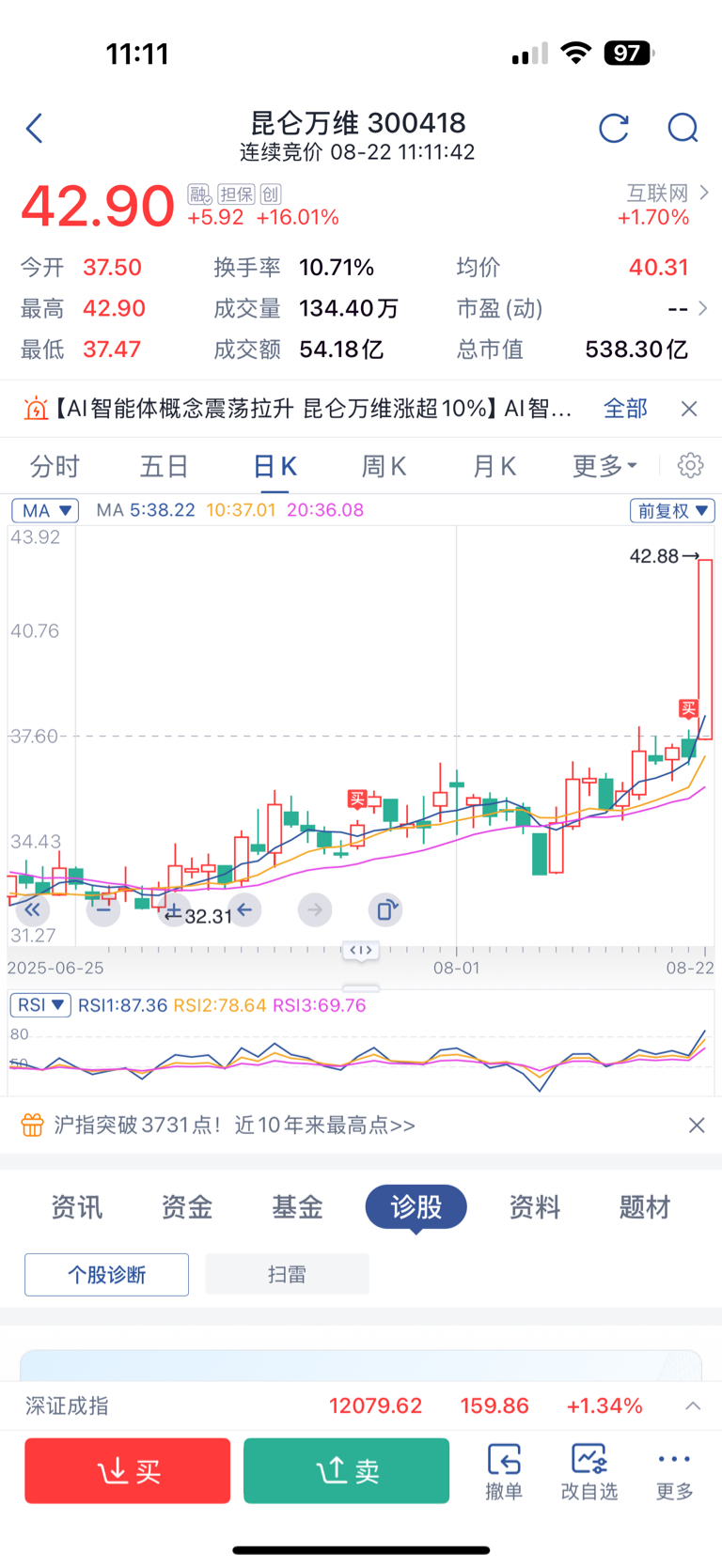Image resolution: width=722 pixels, height=1568 pixels.
Task: Move chart left with arrow button
Action: (244, 909)
